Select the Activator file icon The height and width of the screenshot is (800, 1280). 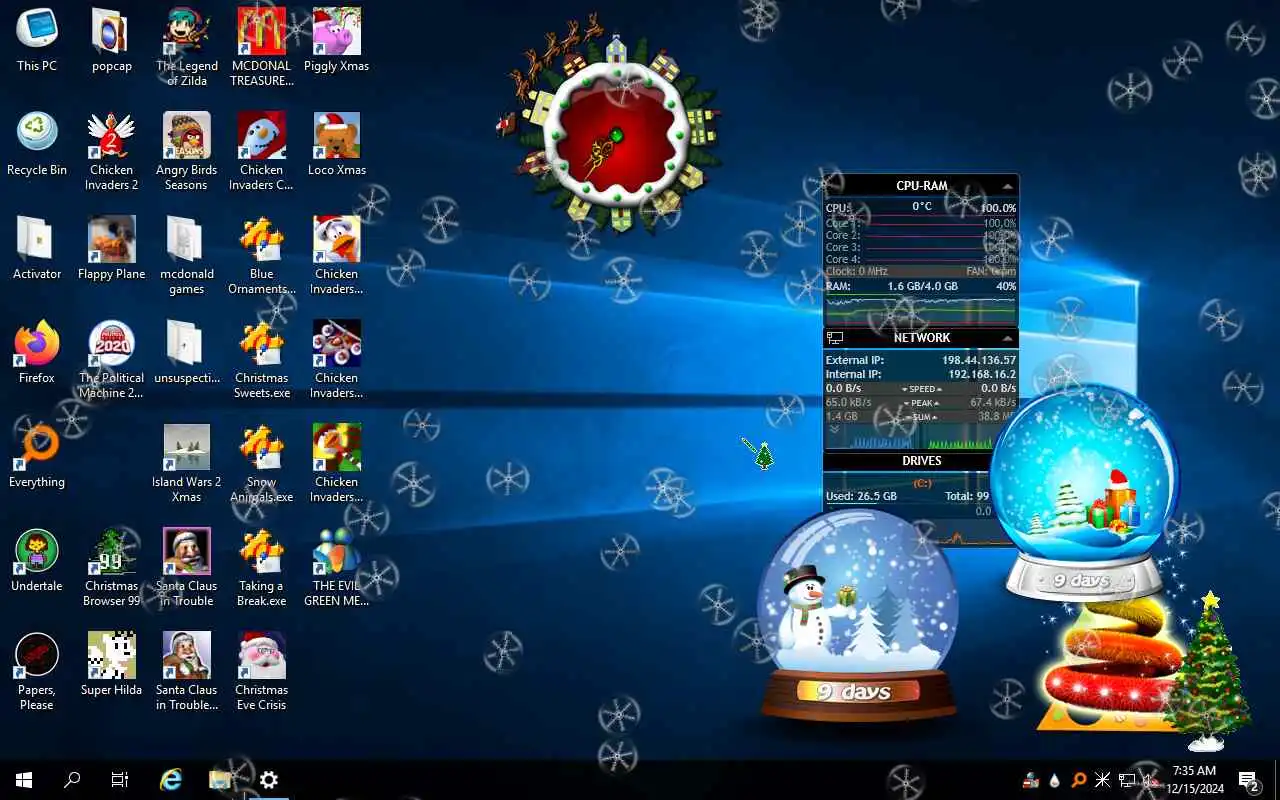click(x=37, y=248)
